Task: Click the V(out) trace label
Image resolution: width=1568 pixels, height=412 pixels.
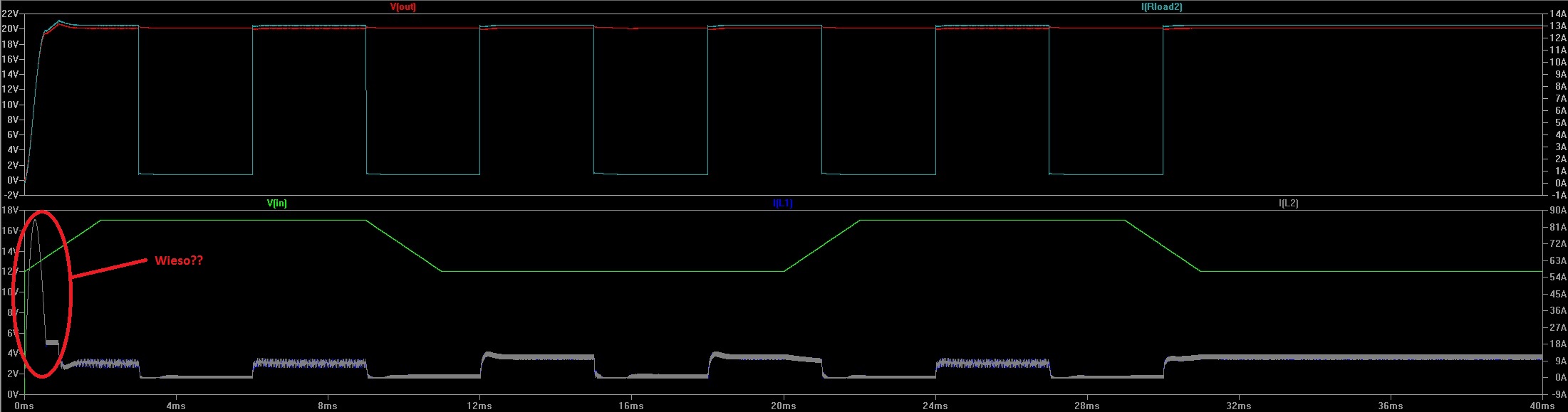Action: pos(403,6)
